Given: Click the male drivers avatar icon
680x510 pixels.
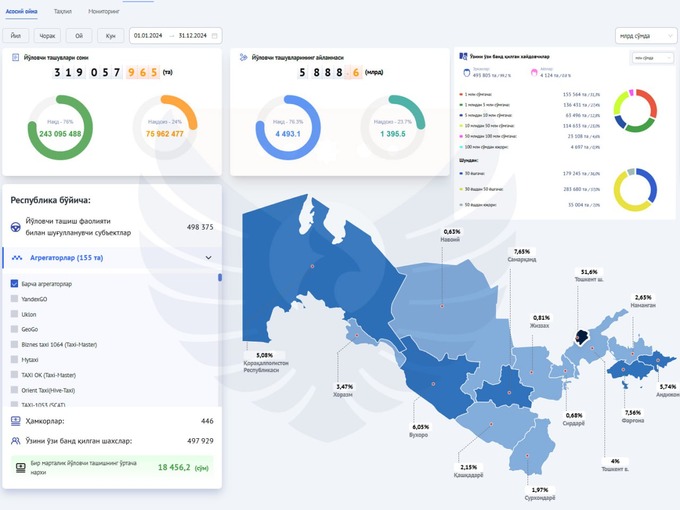Looking at the screenshot, I should pos(464,72).
